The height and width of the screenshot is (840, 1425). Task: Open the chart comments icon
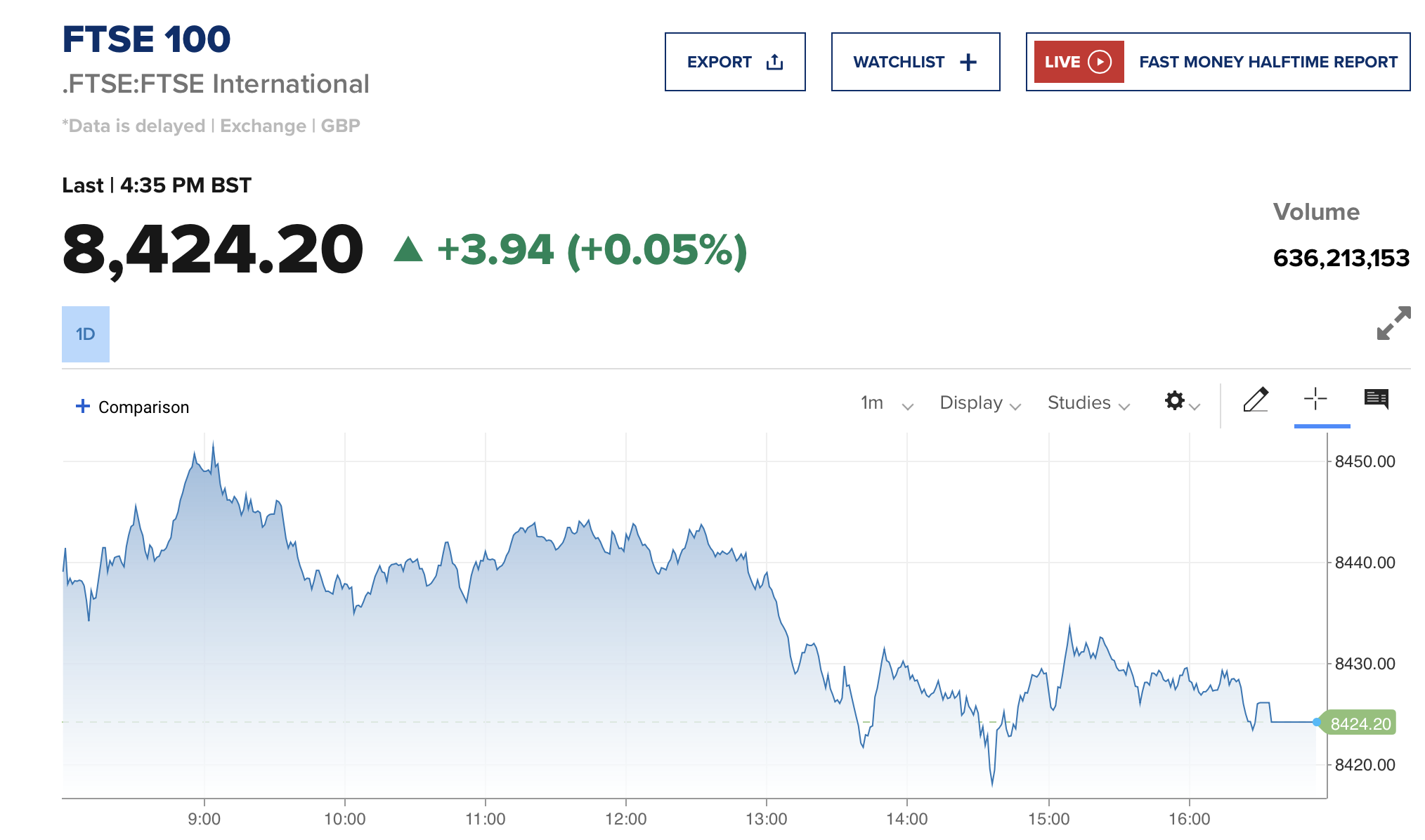tap(1376, 399)
